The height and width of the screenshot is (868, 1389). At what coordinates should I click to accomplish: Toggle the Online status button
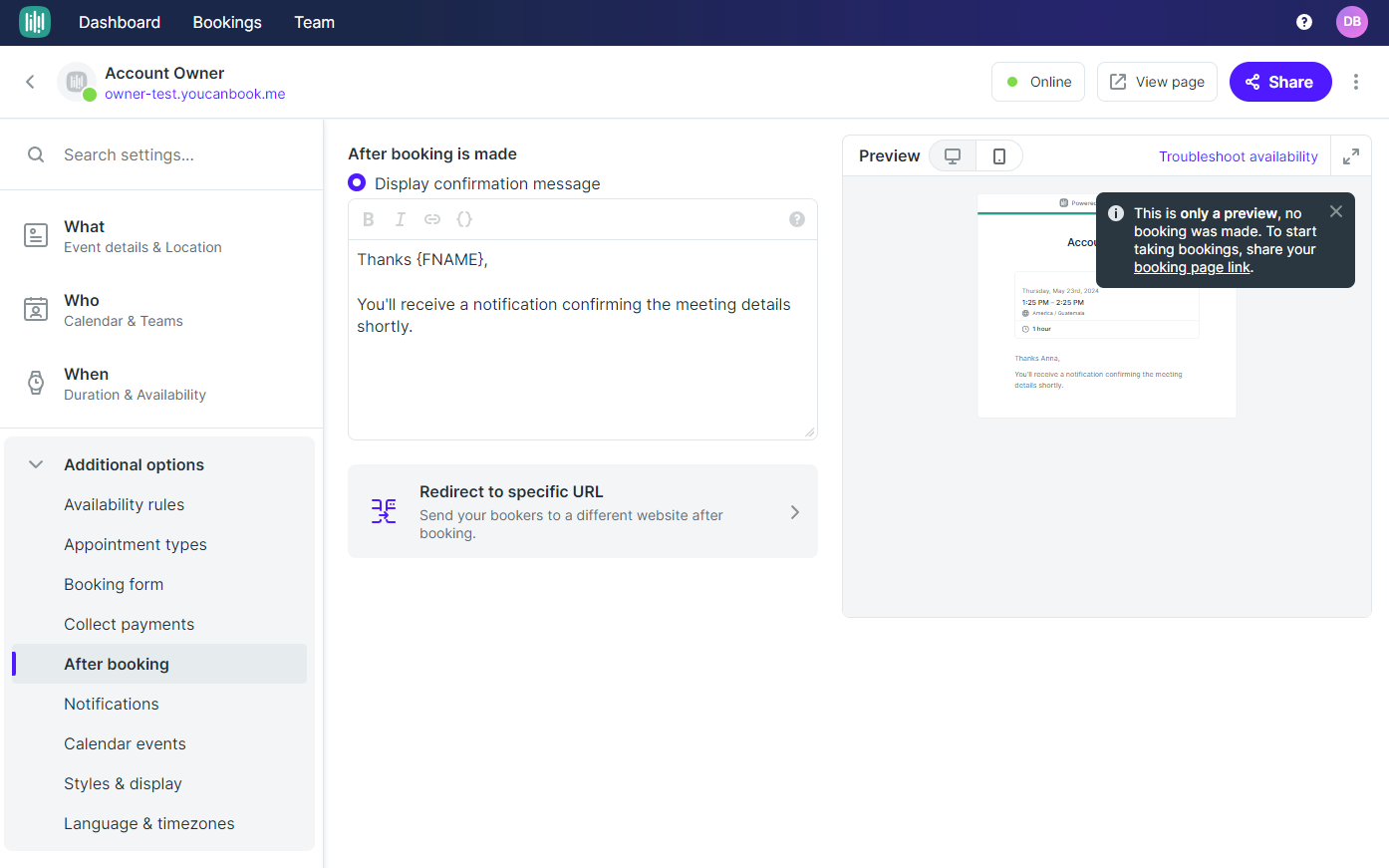coord(1038,82)
